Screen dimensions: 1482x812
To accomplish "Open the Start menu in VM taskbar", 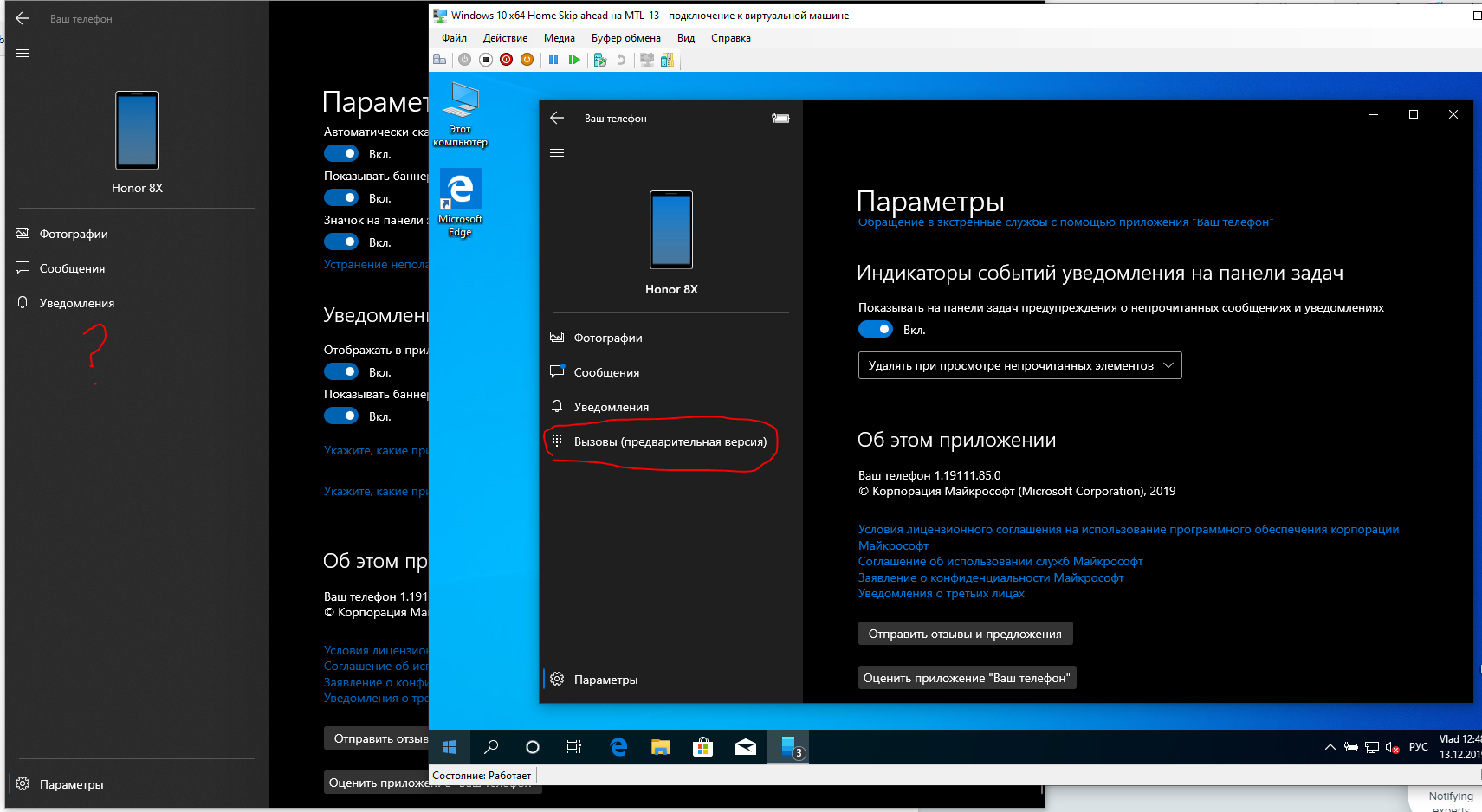I will (x=450, y=747).
